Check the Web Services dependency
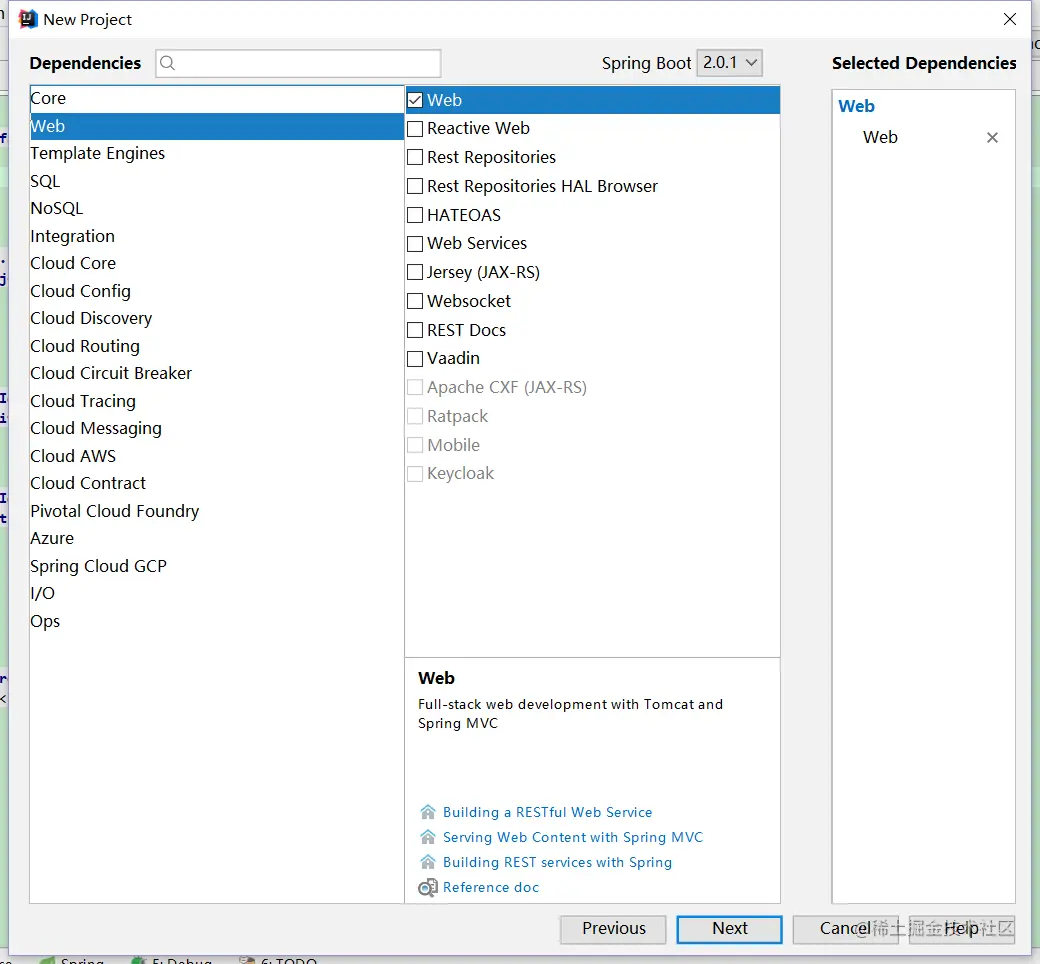The width and height of the screenshot is (1040, 964). click(415, 243)
